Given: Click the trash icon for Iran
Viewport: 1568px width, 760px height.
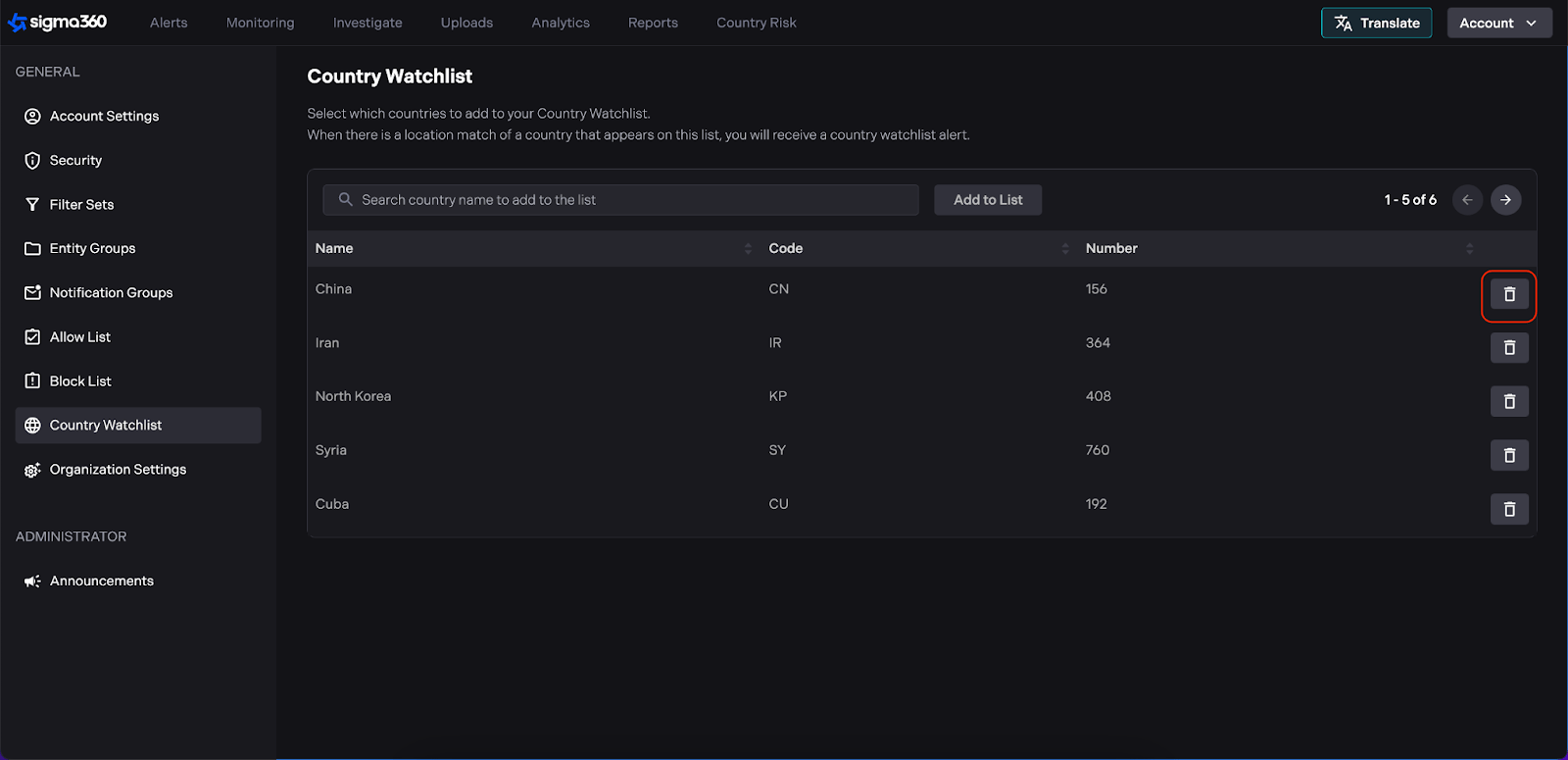Looking at the screenshot, I should click(1509, 348).
